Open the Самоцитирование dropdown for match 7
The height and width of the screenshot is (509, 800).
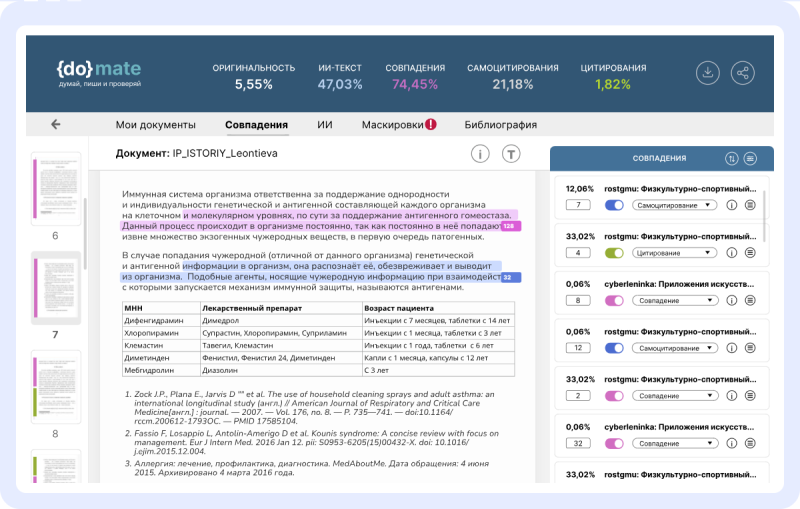pos(674,205)
